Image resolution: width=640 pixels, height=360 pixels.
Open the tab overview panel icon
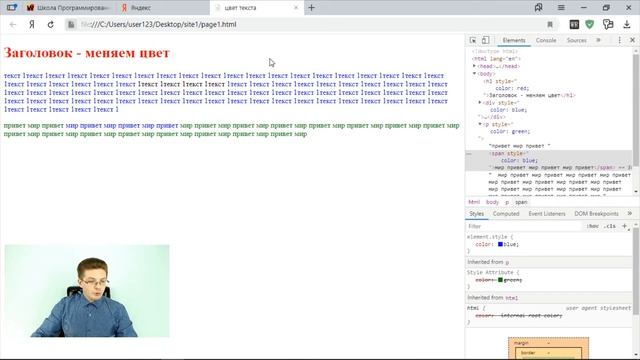[x=11, y=7]
